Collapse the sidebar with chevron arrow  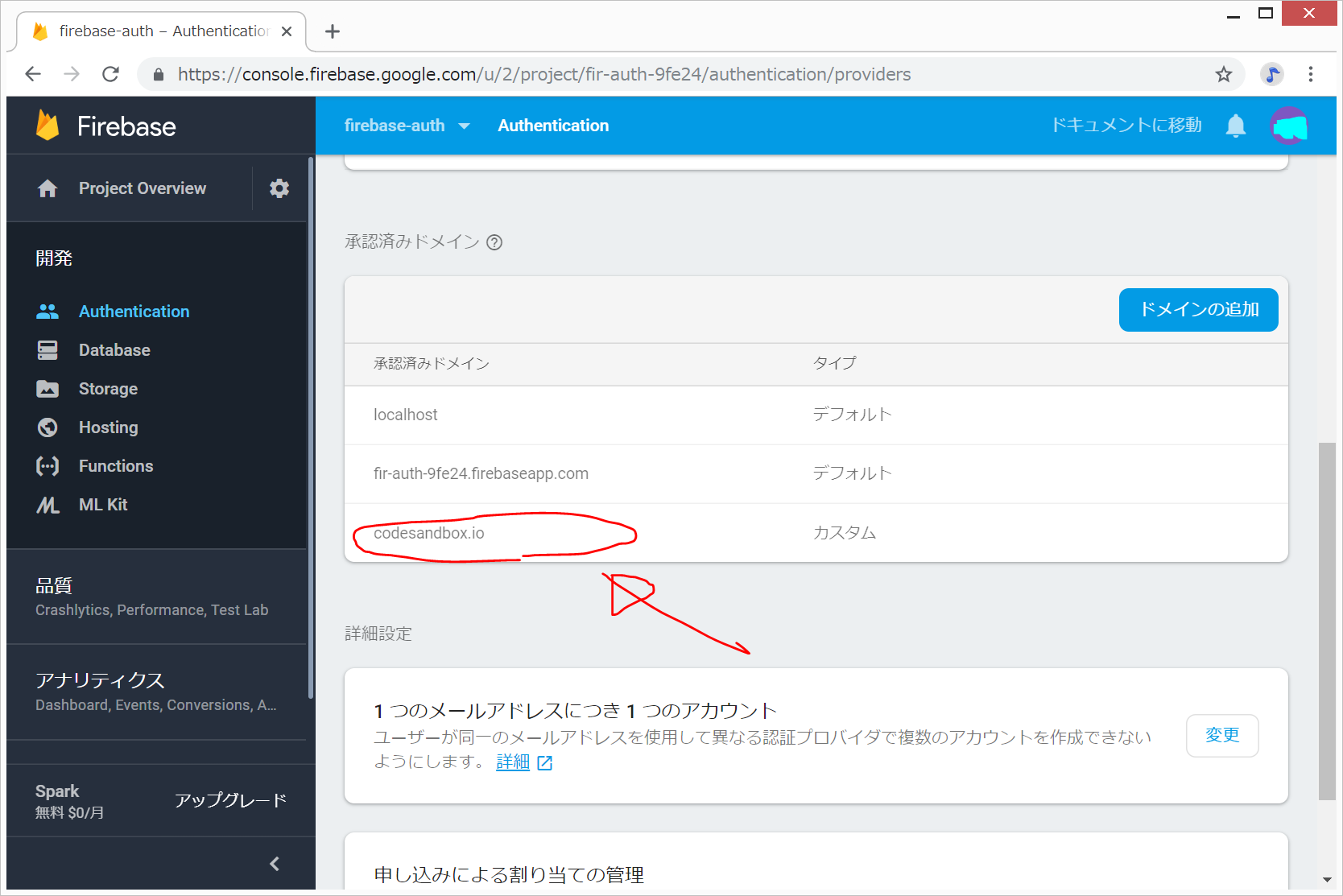[275, 863]
